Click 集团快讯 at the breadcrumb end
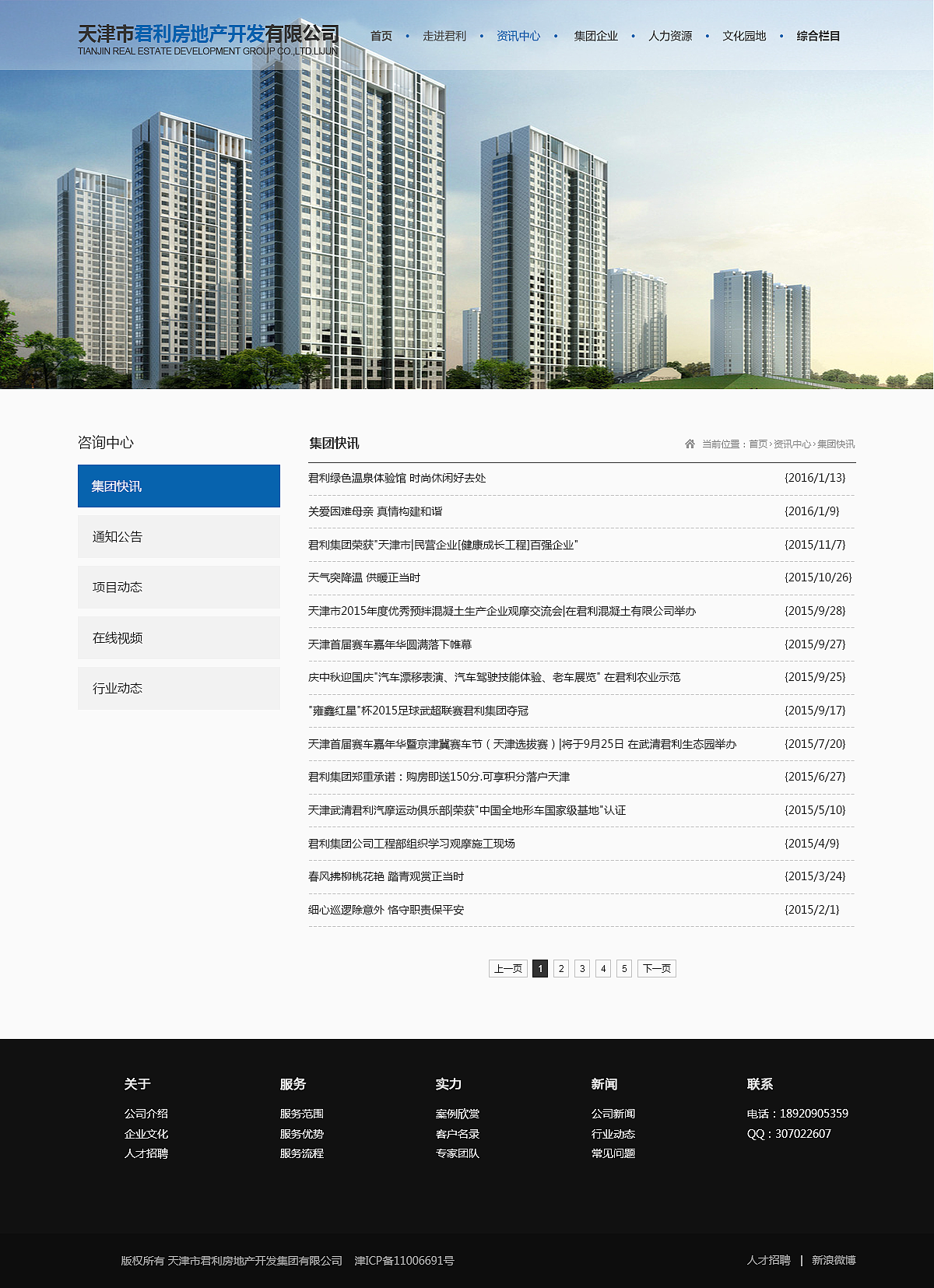Screen dimensions: 934x1288 [836, 444]
